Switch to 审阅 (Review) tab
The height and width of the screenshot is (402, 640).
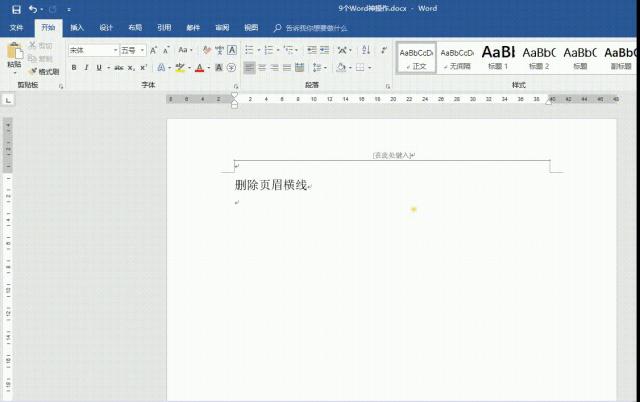(222, 28)
